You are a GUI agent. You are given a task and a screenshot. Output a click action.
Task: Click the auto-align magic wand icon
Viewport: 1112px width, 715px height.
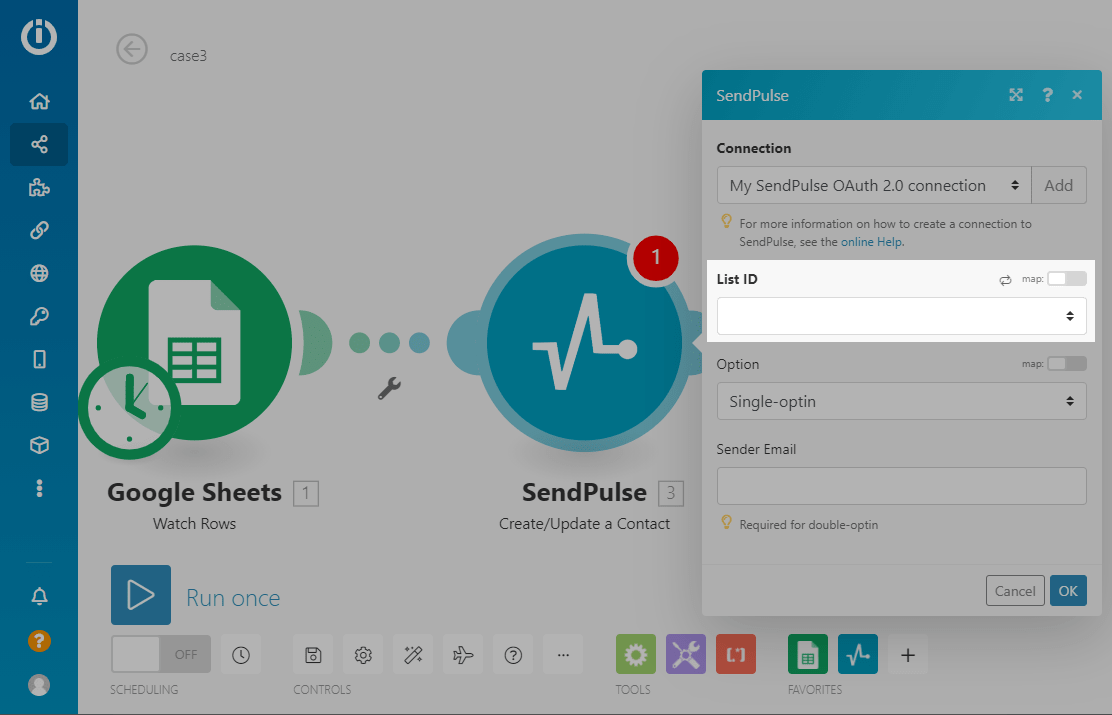coord(413,655)
